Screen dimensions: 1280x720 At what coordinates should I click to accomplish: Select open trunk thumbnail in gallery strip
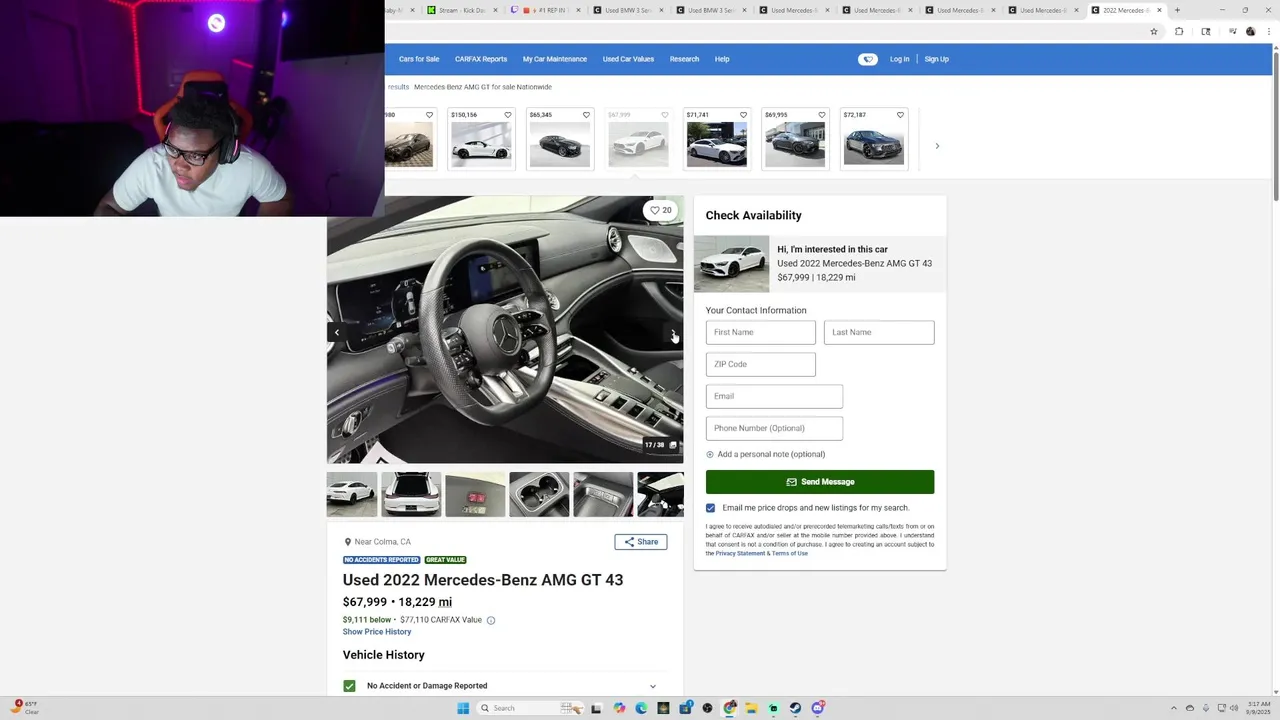tap(411, 494)
